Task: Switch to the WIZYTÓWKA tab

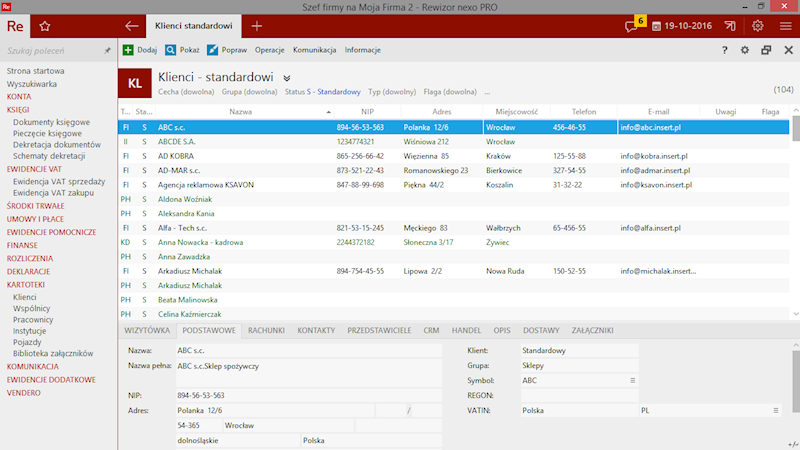Action: (147, 331)
